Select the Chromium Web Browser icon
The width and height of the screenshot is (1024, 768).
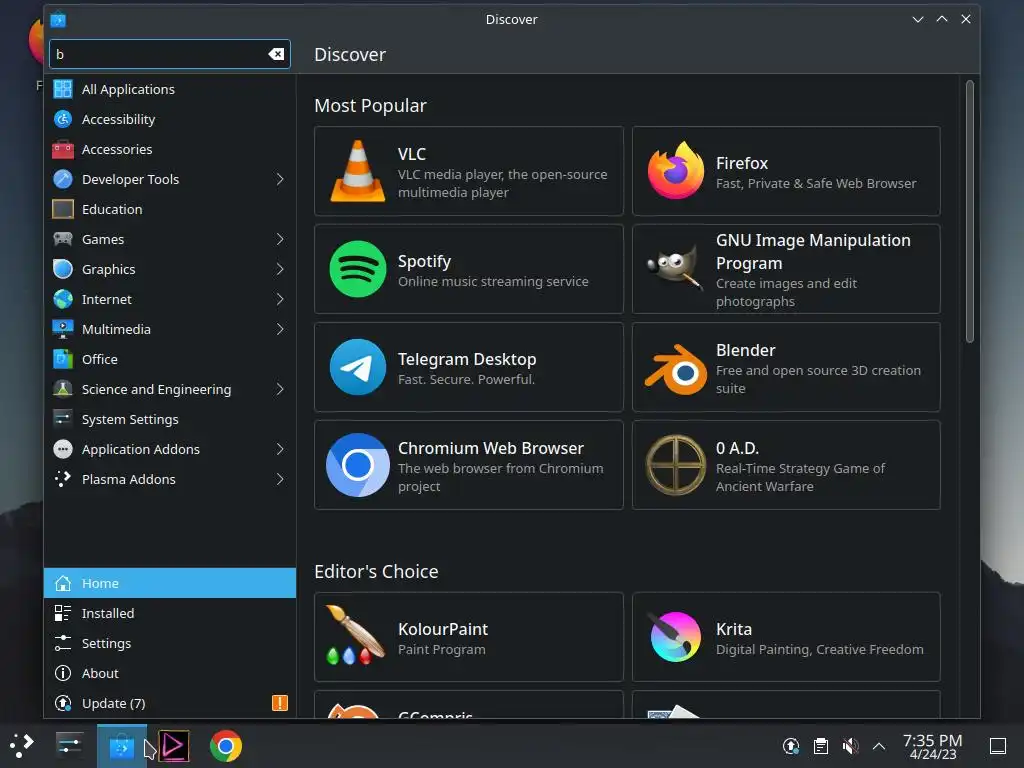pyautogui.click(x=357, y=465)
